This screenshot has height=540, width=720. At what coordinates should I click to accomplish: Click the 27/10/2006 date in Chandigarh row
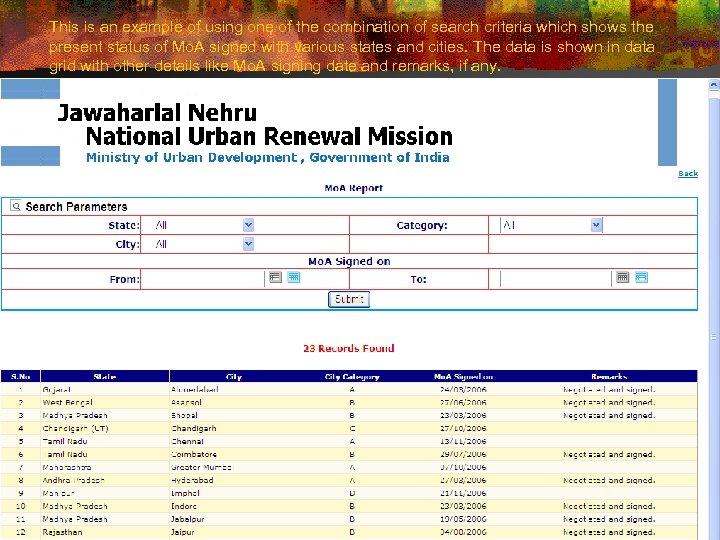[x=463, y=428]
